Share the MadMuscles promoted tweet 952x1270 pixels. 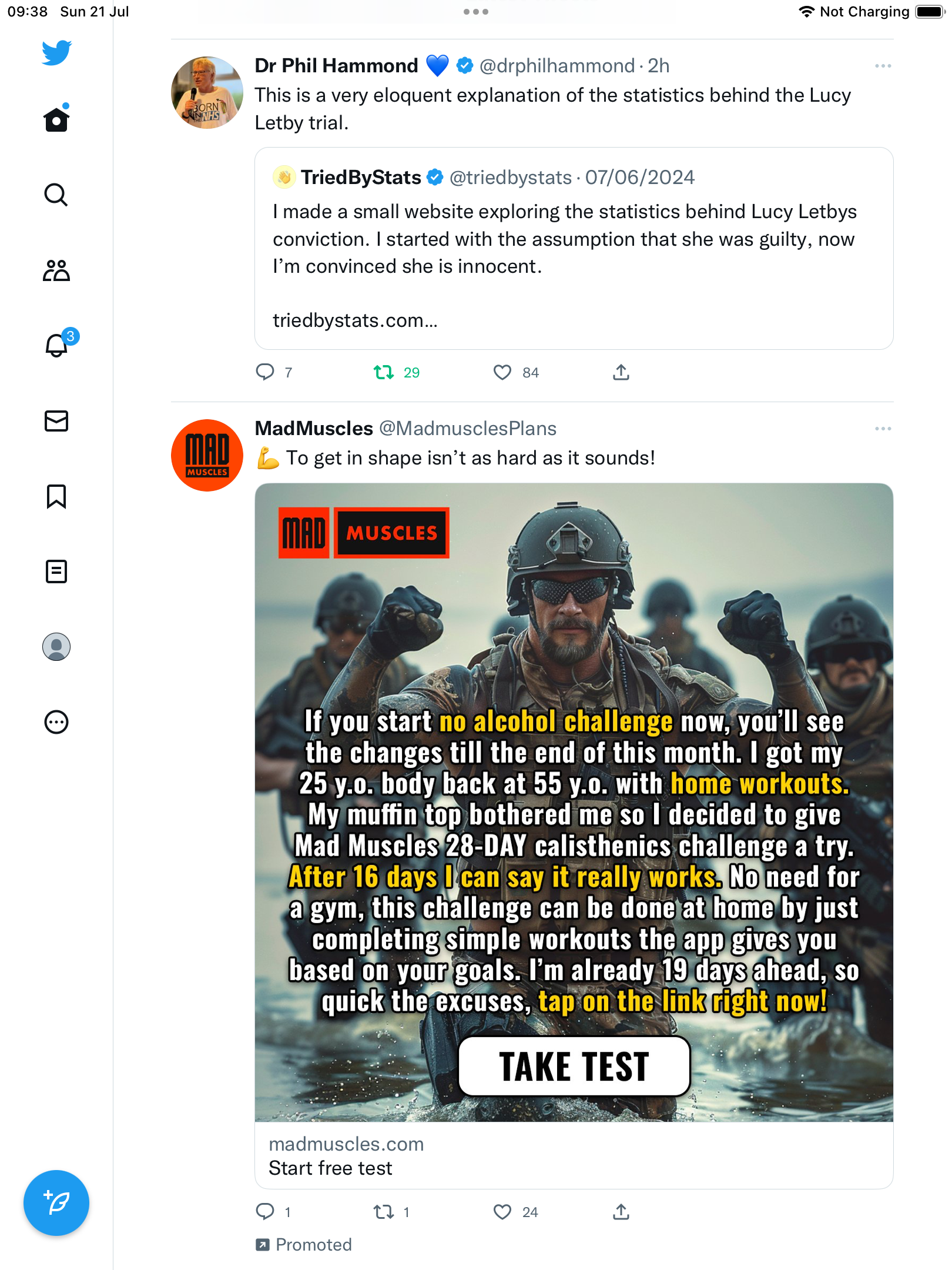coord(621,1212)
